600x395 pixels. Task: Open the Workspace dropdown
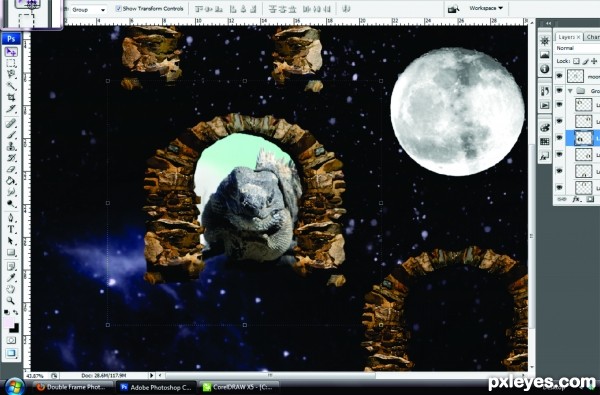(x=486, y=8)
